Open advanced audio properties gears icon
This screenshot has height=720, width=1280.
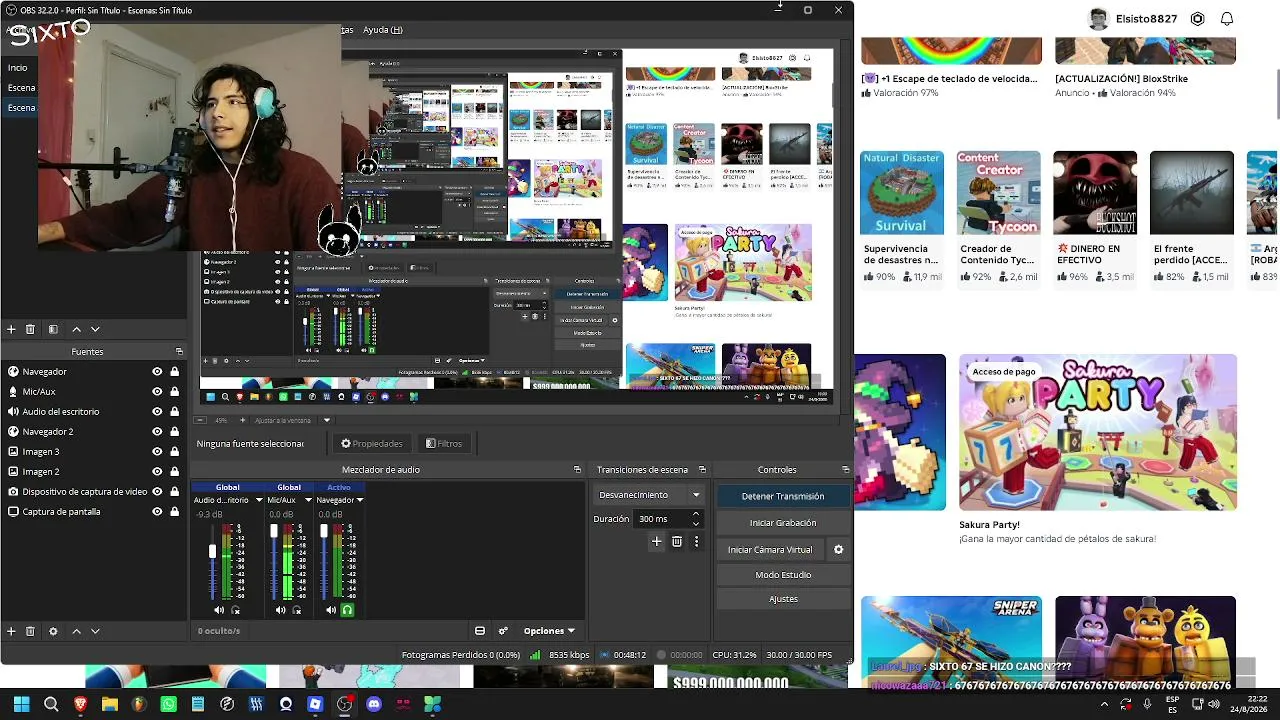[503, 631]
